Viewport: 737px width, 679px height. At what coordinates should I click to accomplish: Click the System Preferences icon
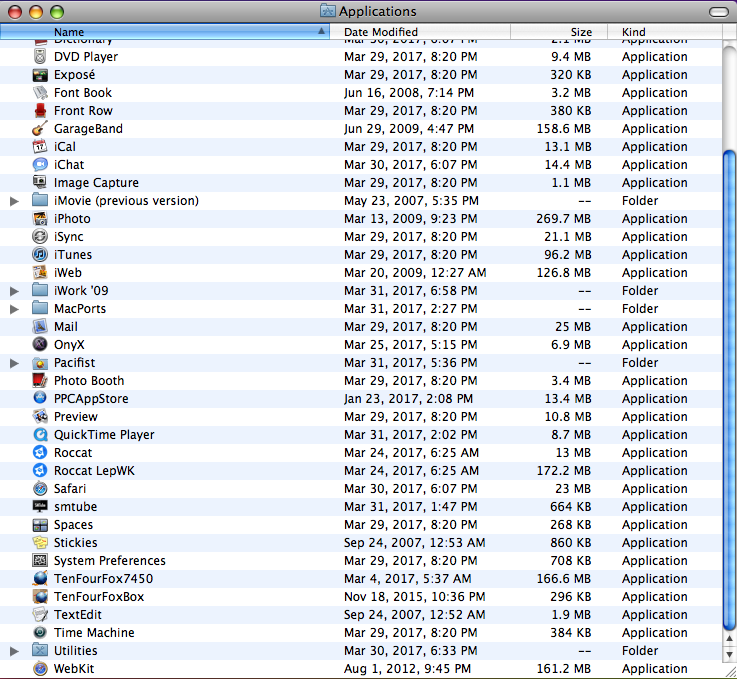[x=40, y=561]
